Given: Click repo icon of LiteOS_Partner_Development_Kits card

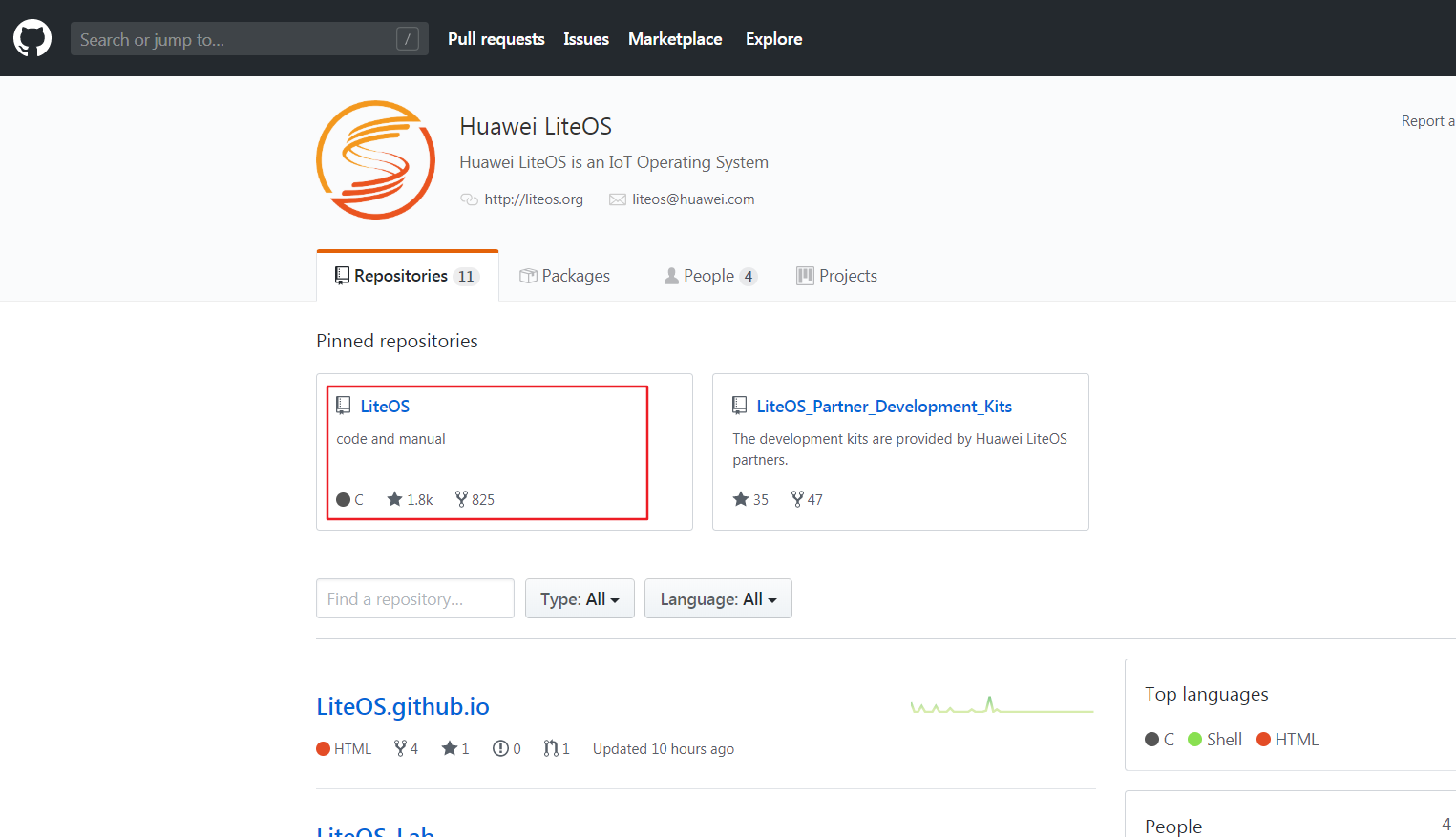Looking at the screenshot, I should tap(740, 406).
